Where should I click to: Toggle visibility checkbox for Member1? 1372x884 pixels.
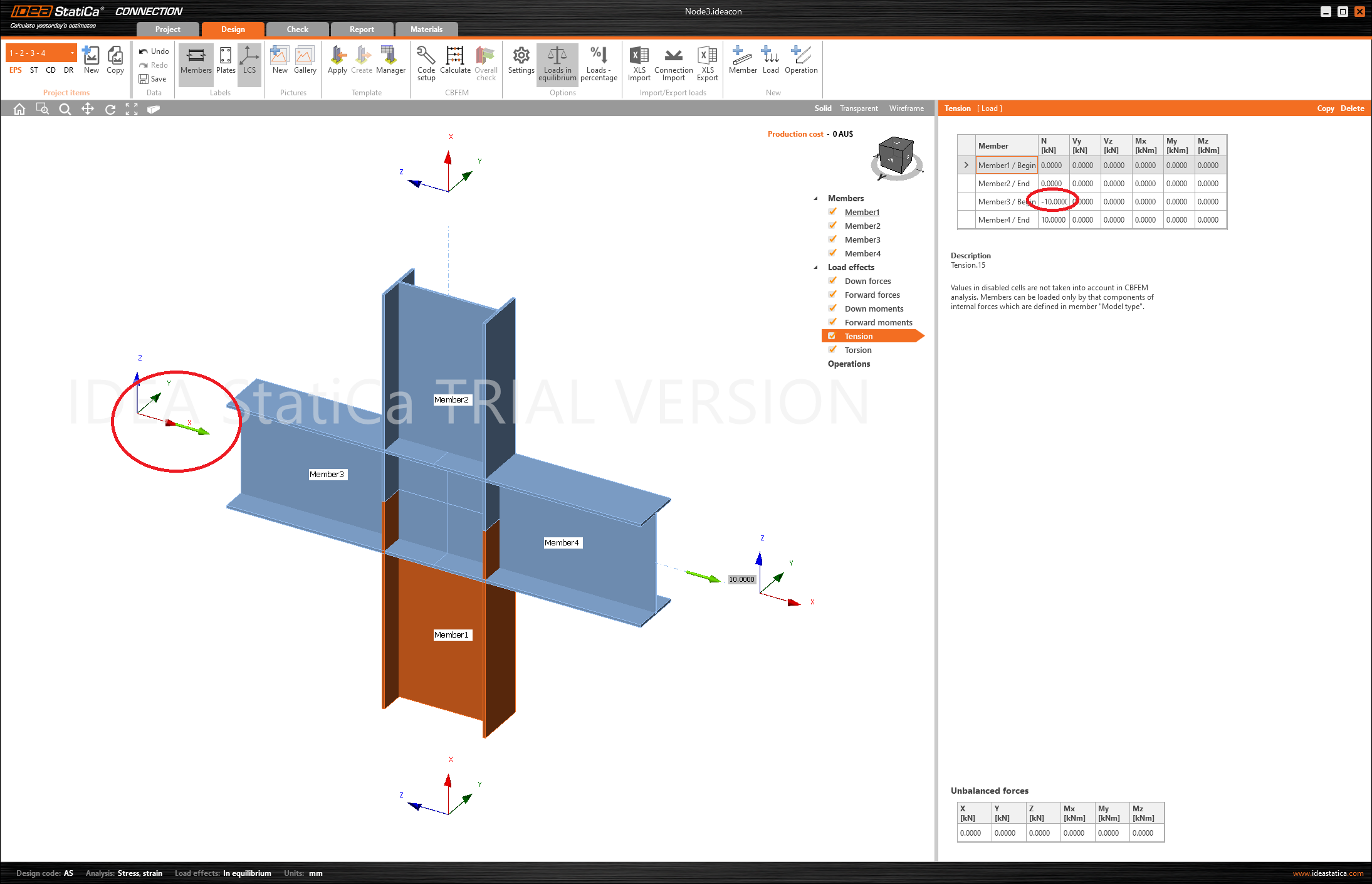[x=832, y=212]
